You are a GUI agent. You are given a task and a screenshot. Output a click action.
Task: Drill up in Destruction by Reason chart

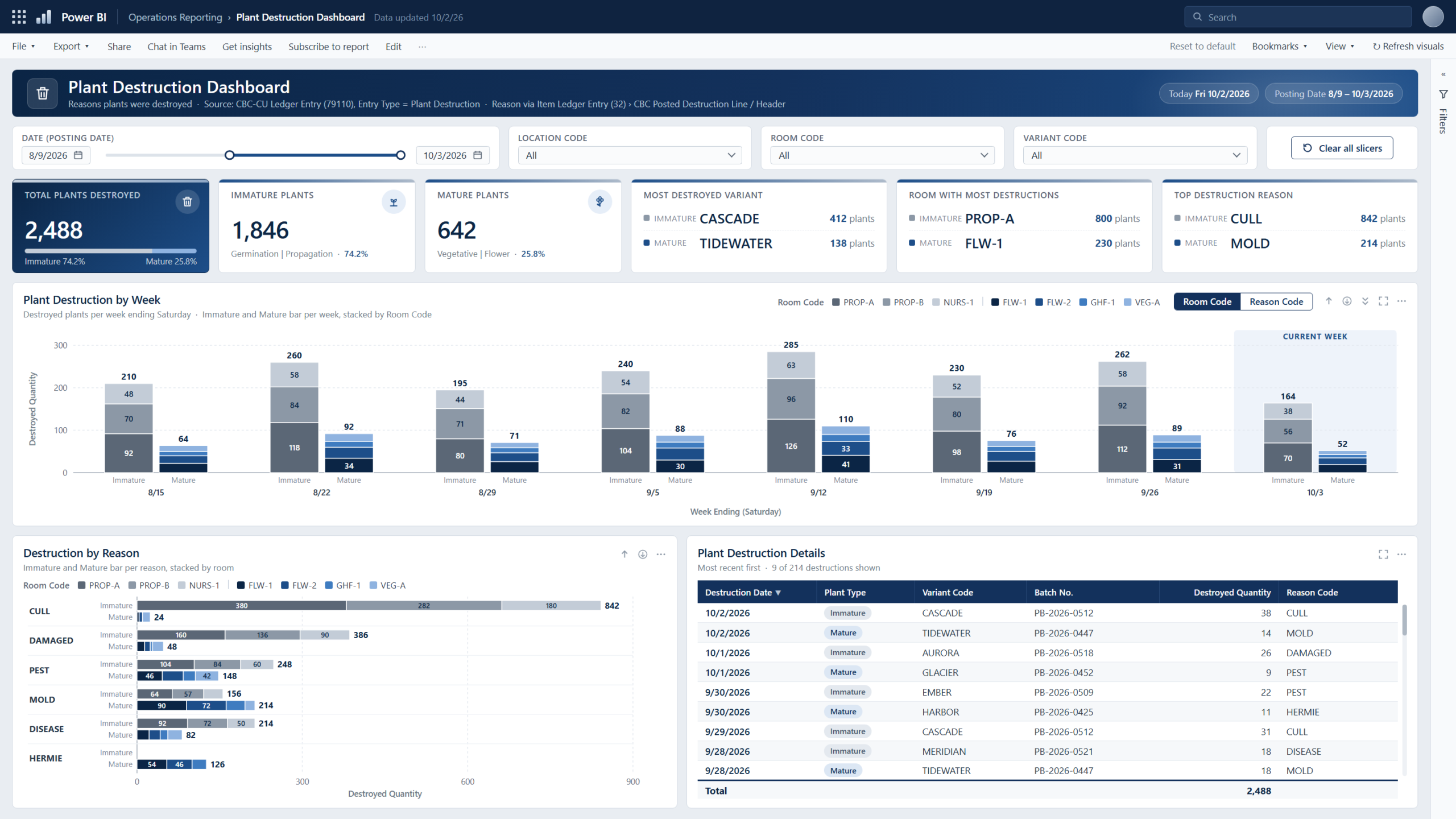pyautogui.click(x=624, y=554)
